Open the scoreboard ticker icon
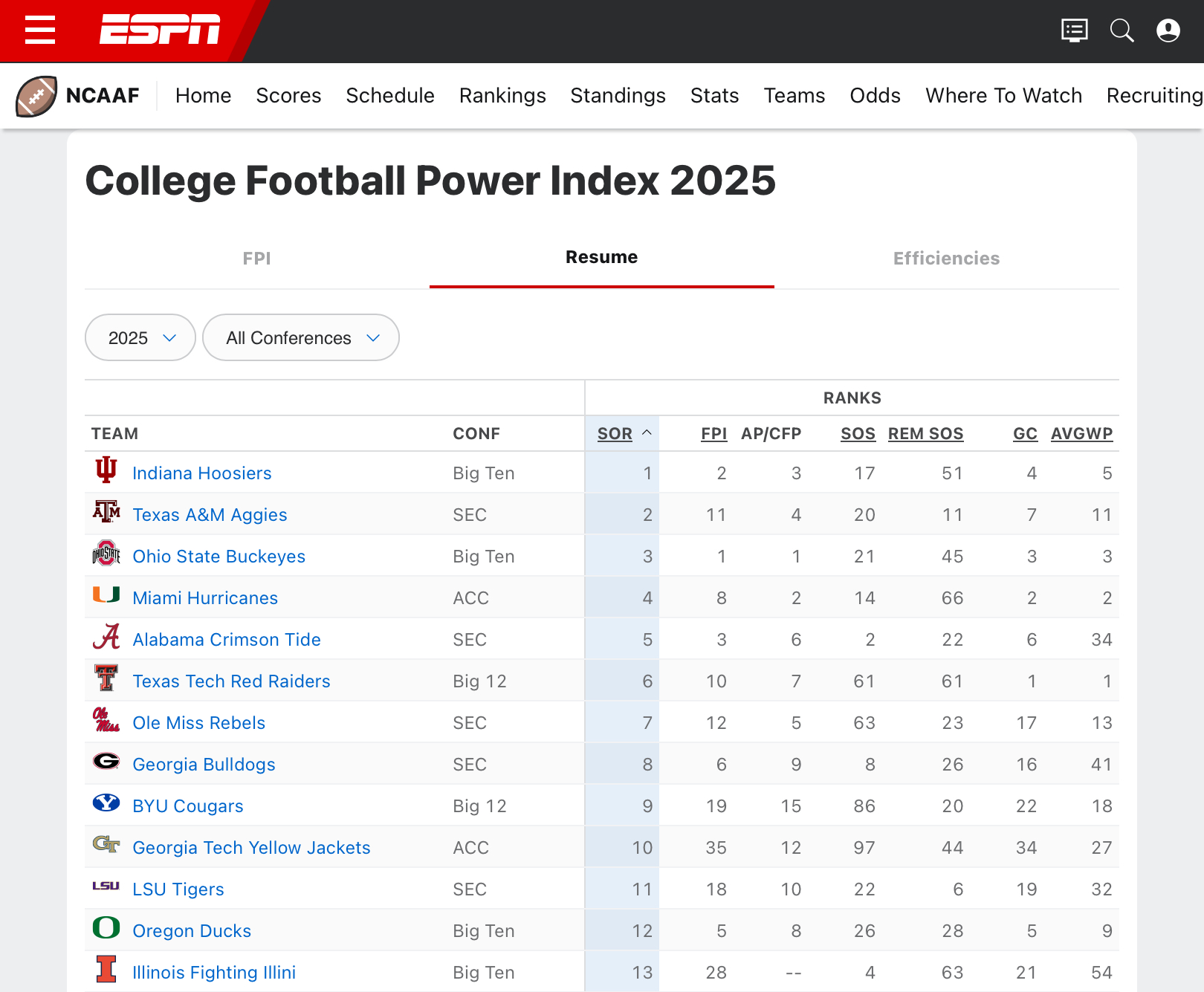 1074,30
